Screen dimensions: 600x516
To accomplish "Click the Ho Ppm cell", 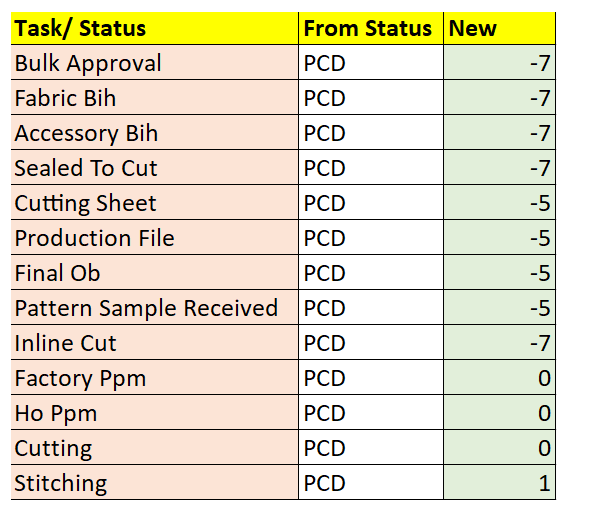I will 155,413.
